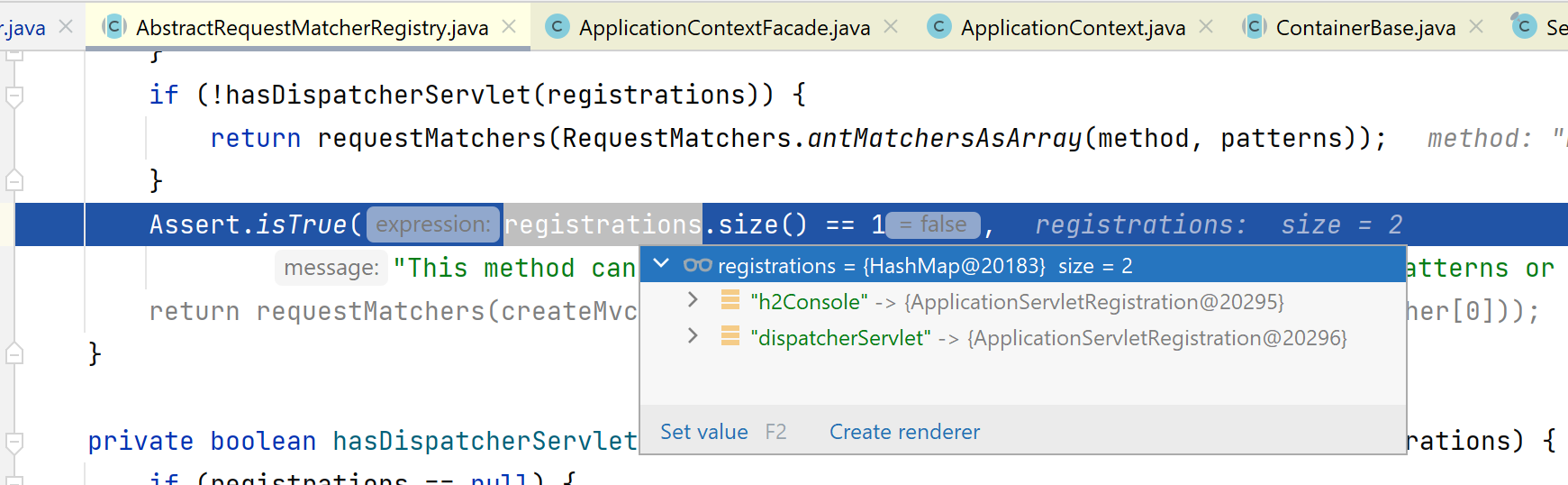Click the createMvc call in return statement

click(x=568, y=311)
